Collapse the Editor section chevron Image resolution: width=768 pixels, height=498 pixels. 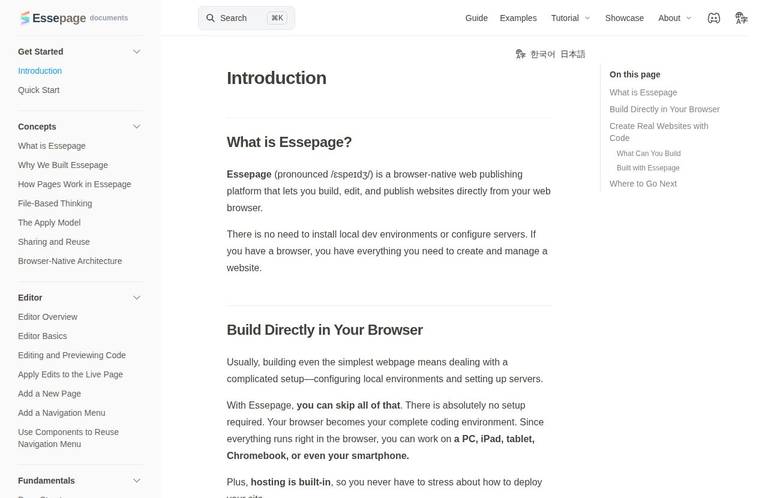click(137, 297)
